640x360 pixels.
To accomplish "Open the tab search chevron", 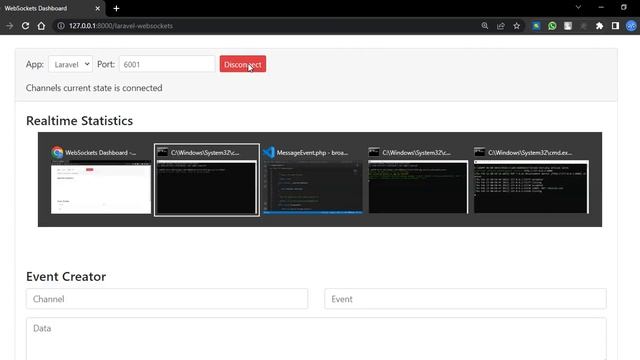I will [x=578, y=7].
